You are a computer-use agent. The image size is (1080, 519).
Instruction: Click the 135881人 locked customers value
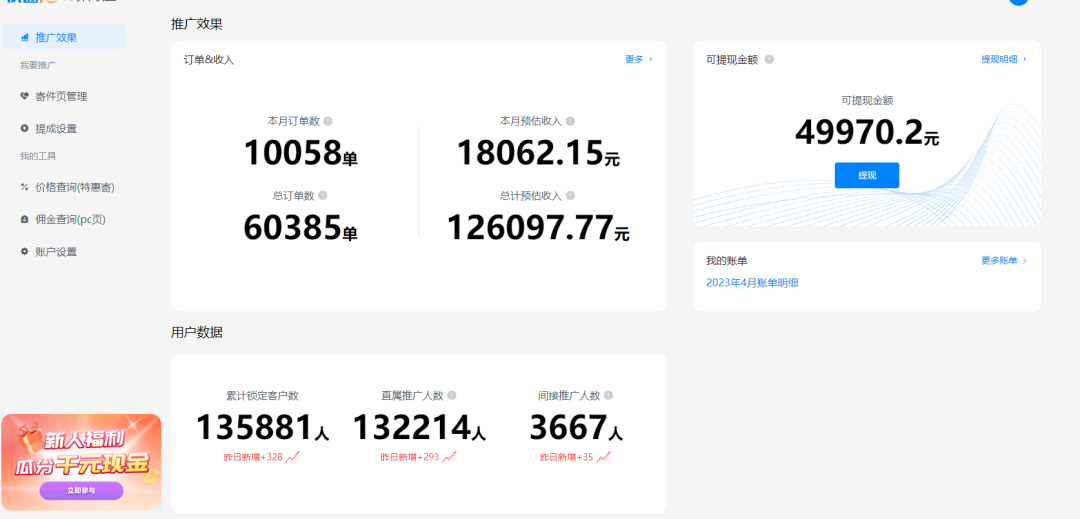tap(262, 427)
